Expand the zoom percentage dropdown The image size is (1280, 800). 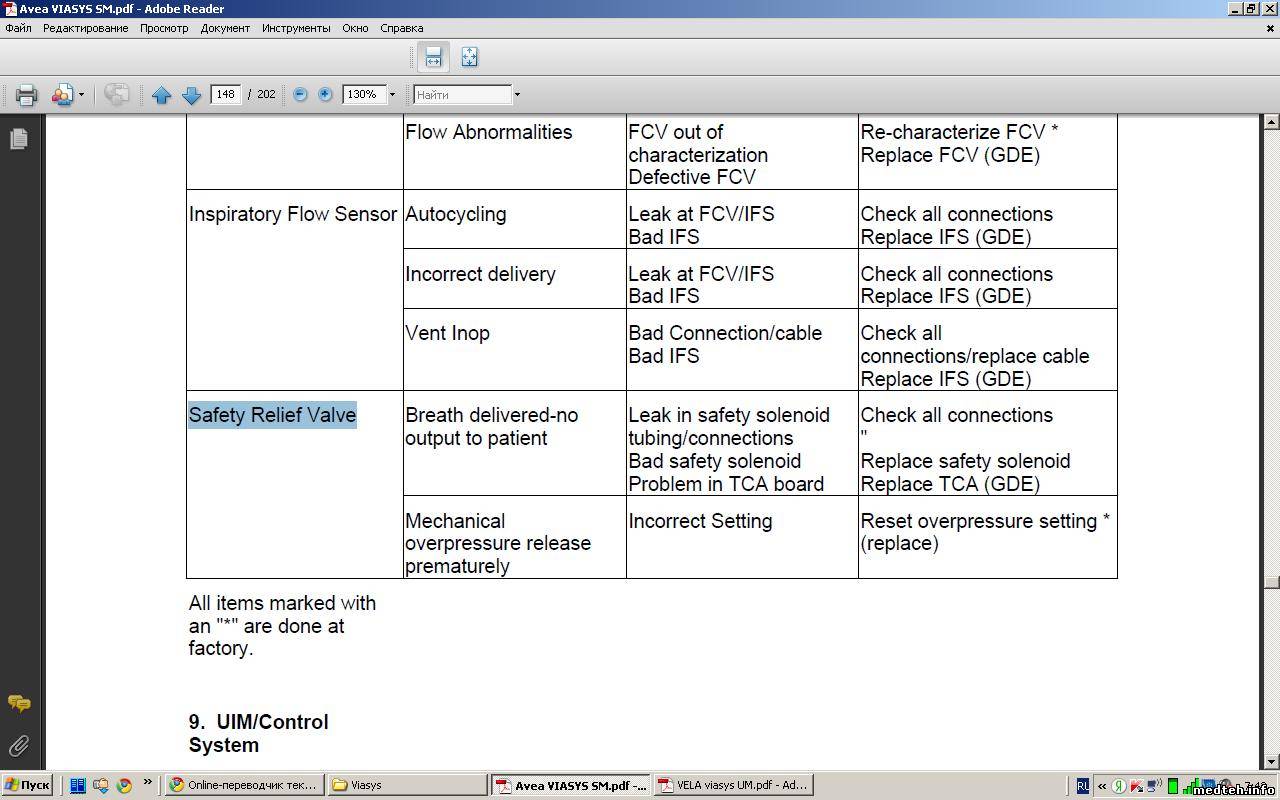[392, 95]
